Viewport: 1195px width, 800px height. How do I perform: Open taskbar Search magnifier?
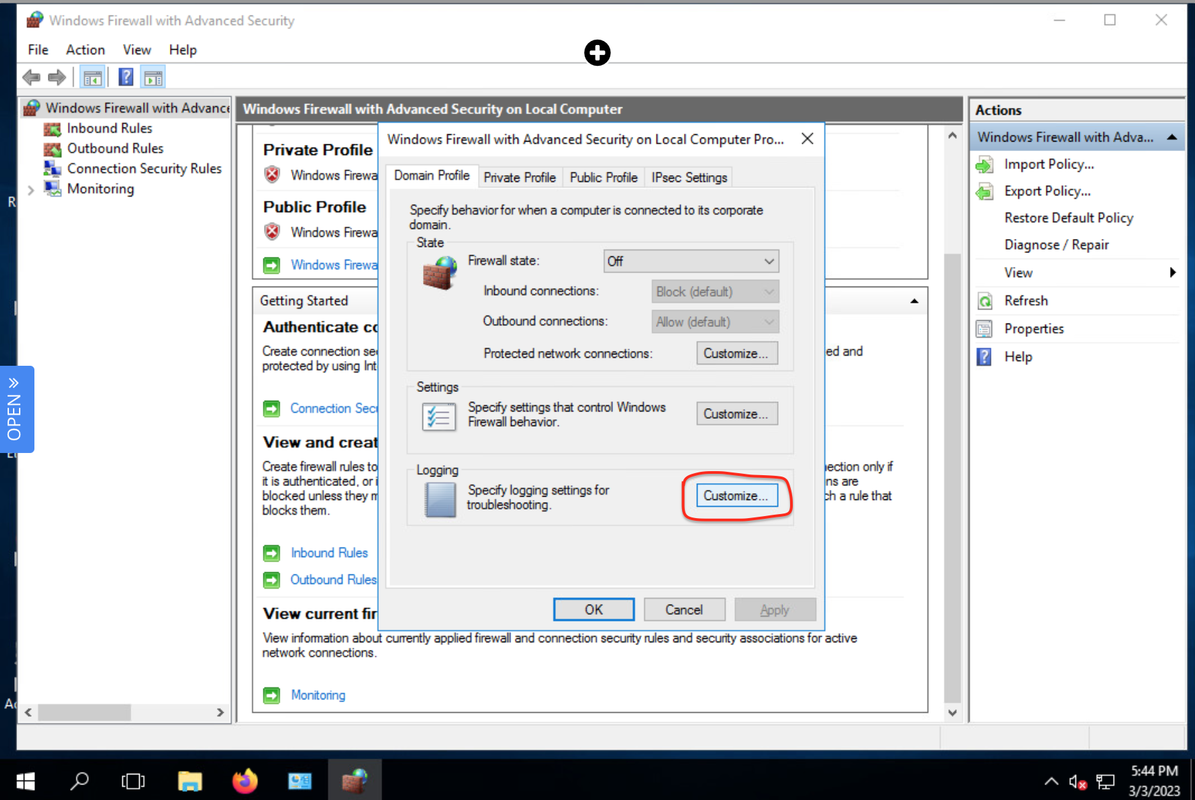79,781
